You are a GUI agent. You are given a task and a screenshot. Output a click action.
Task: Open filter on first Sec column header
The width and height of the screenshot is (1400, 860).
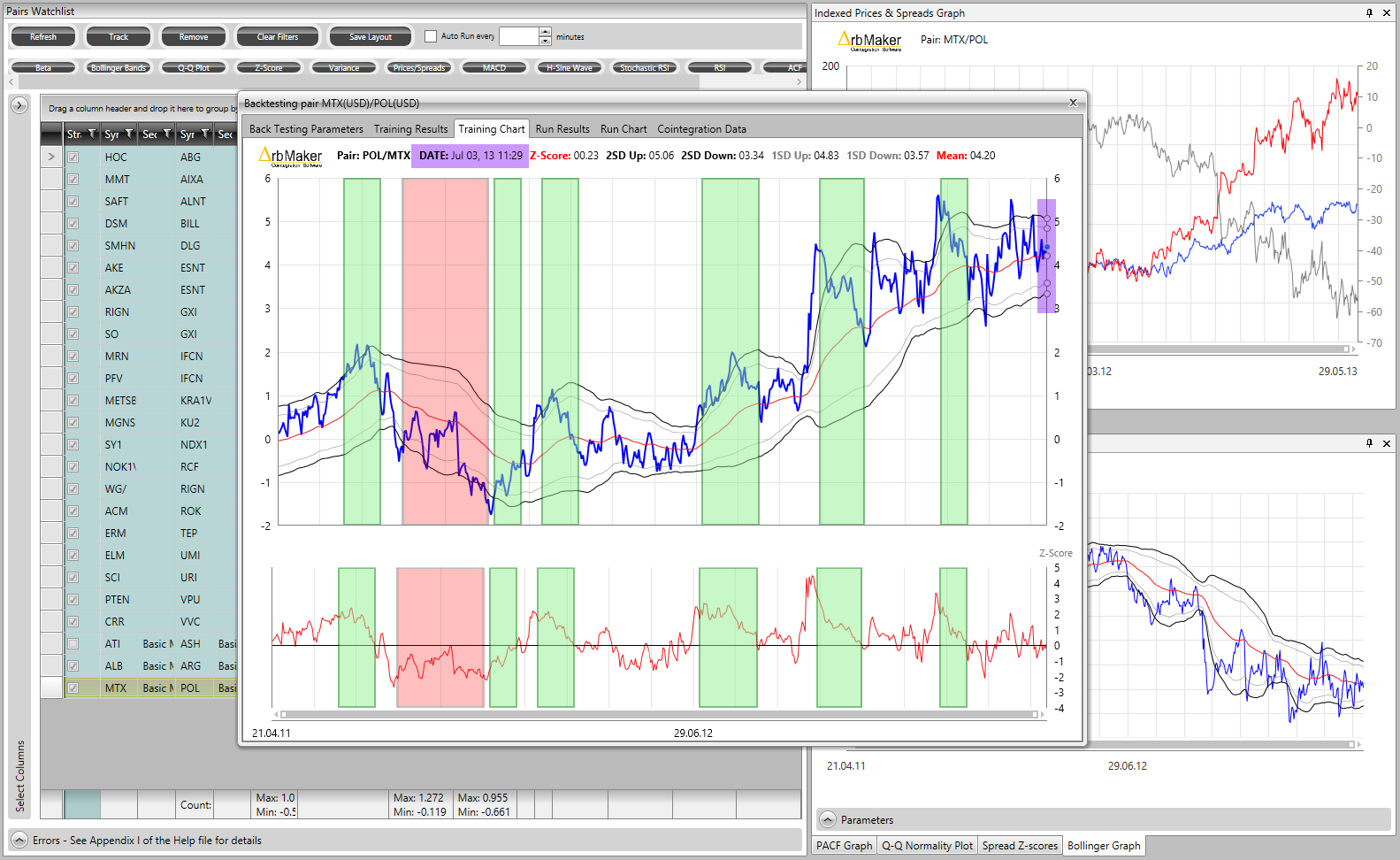coord(167,134)
